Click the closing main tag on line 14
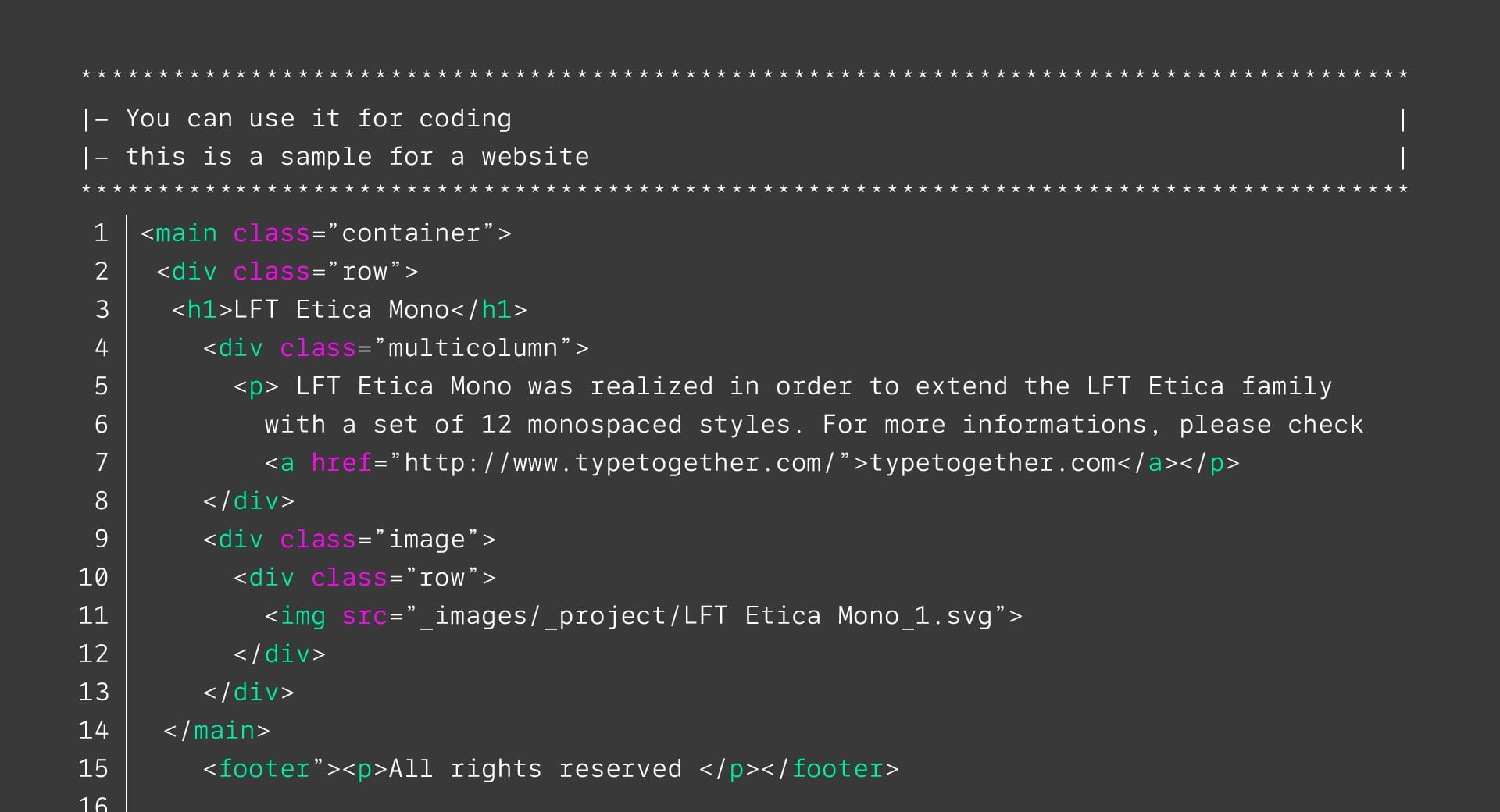This screenshot has height=812, width=1500. point(216,730)
